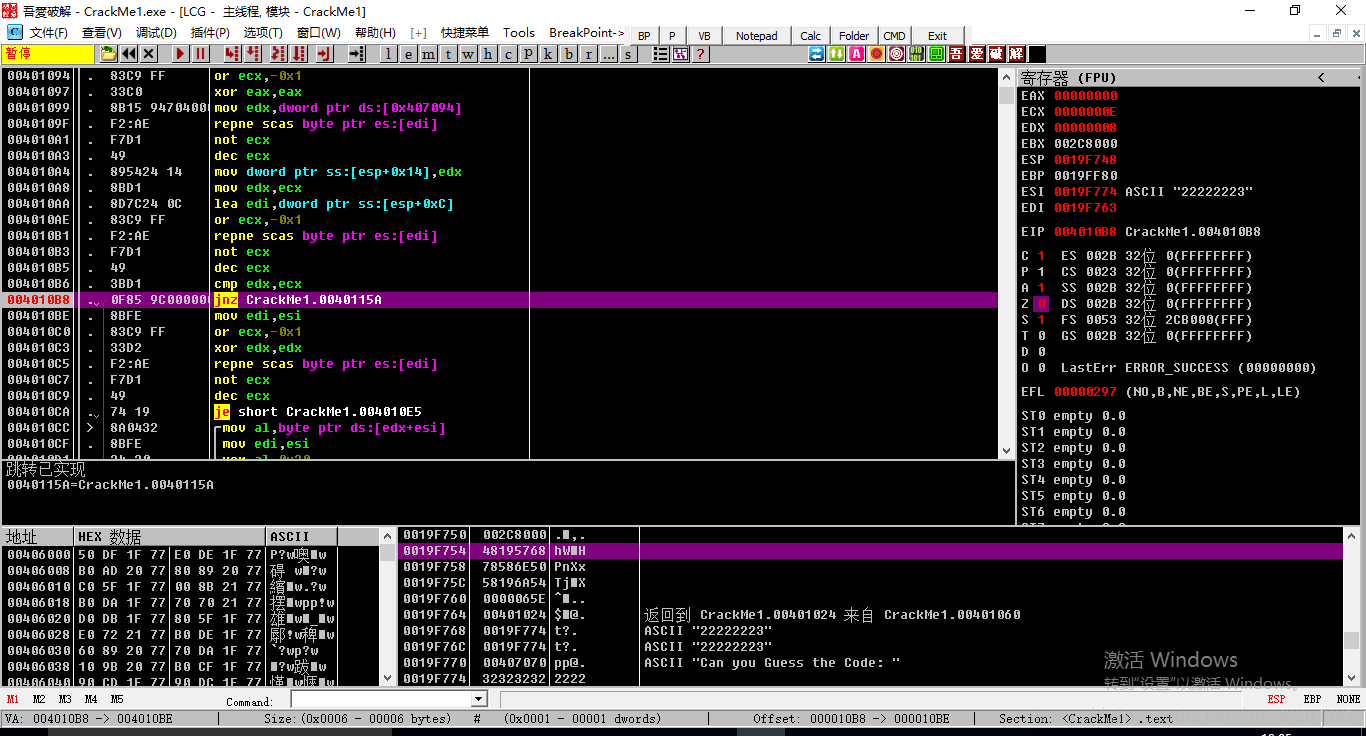Screen dimensions: 1366x736
Task: Open Executable modules 'e' button
Action: click(408, 54)
